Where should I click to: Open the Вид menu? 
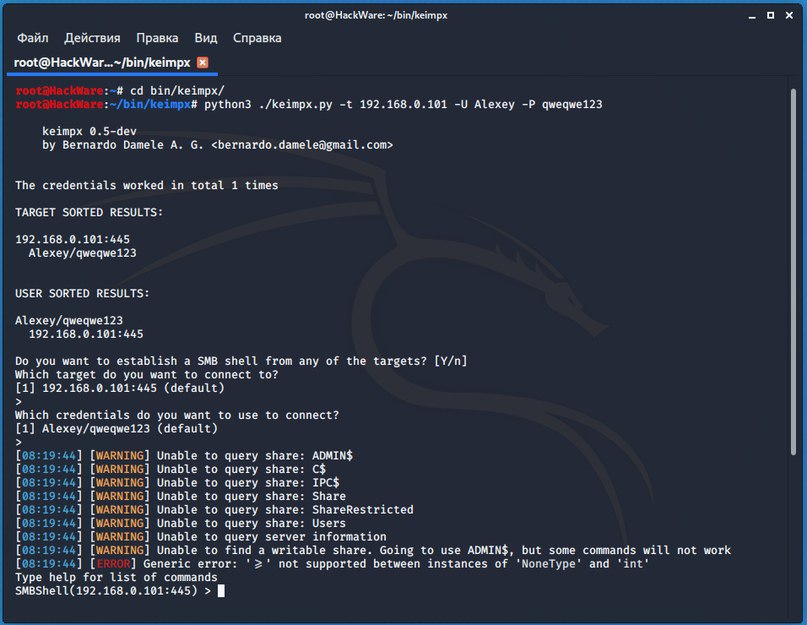tap(205, 38)
